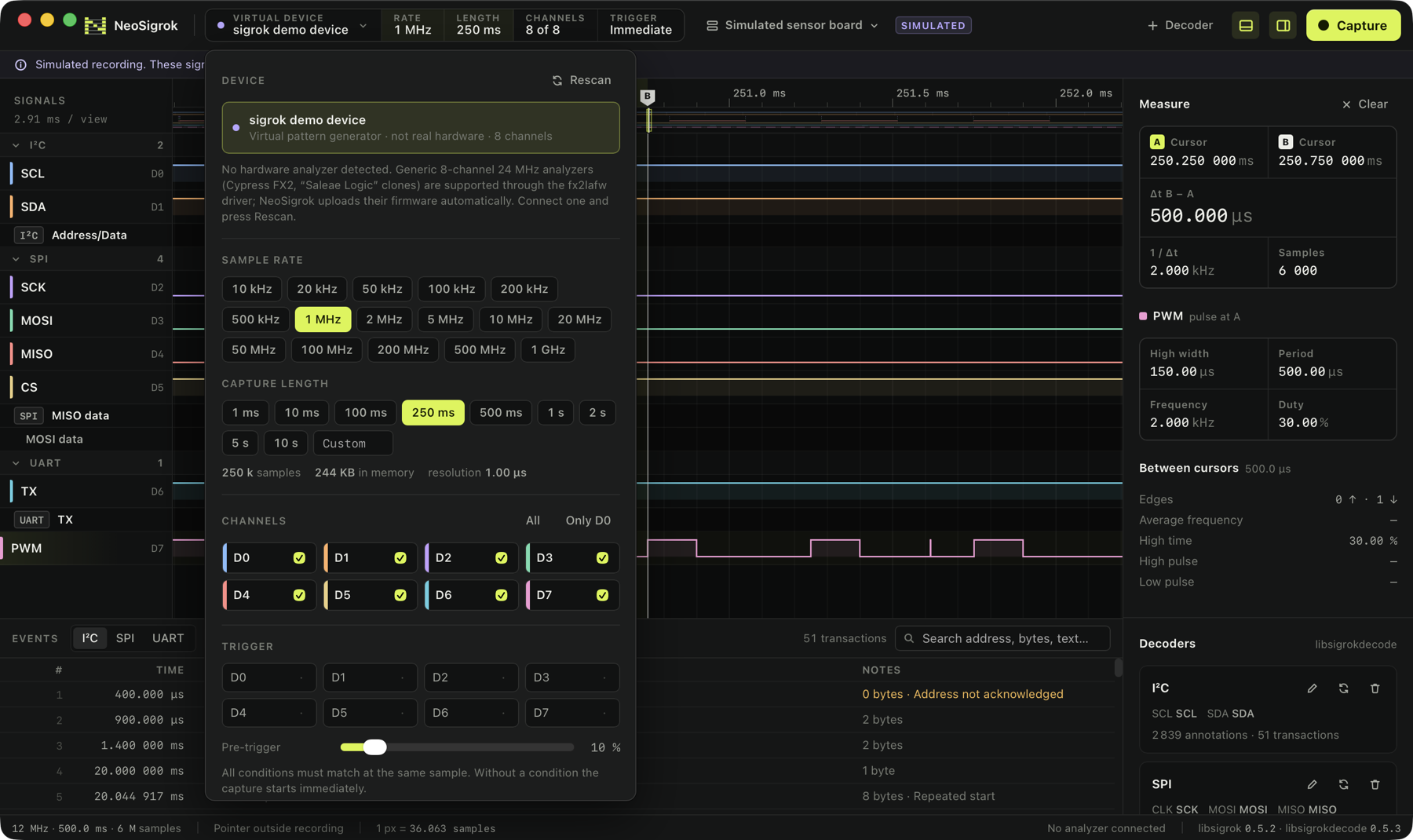
Task: Delete the I²C decoder
Action: pyautogui.click(x=1375, y=688)
